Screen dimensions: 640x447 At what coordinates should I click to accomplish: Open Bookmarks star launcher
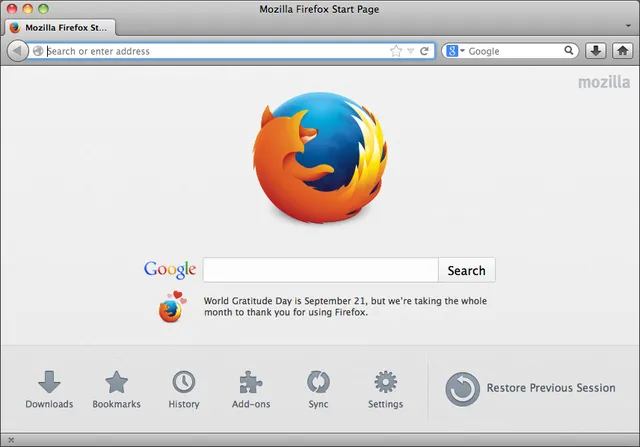[x=116, y=389]
